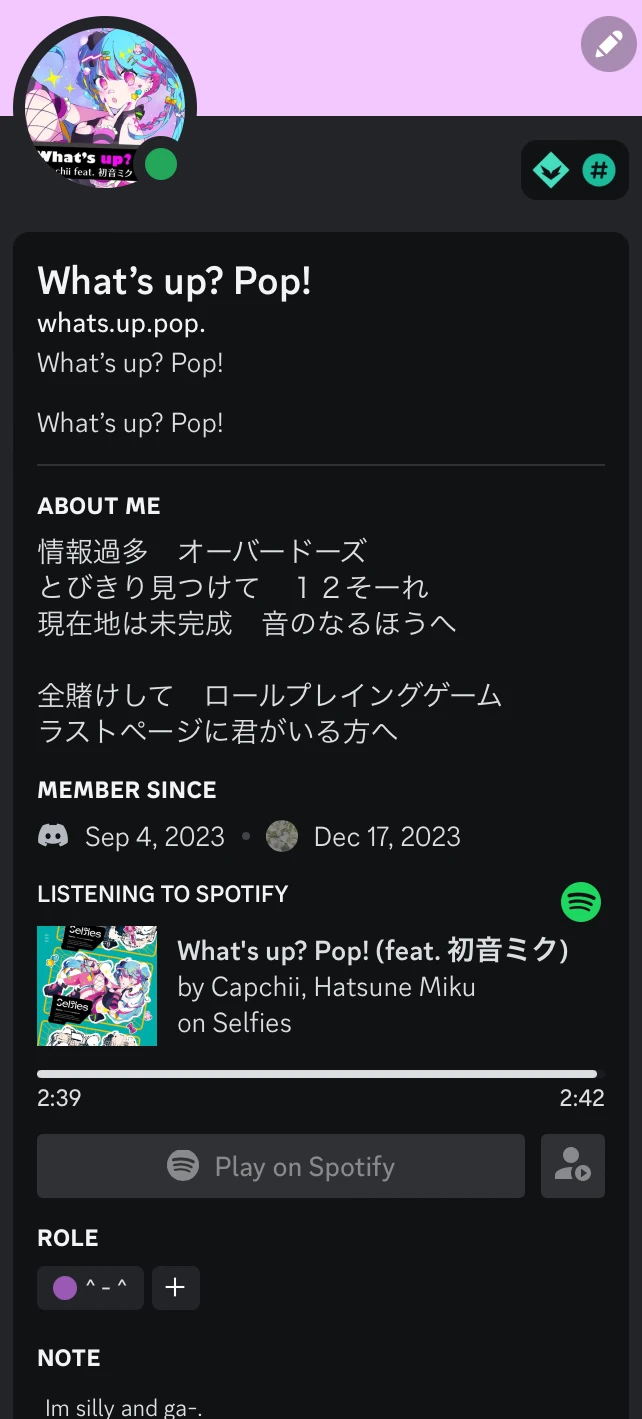Click the purple ^ - ^ role badge
The image size is (642, 1419).
(90, 1288)
